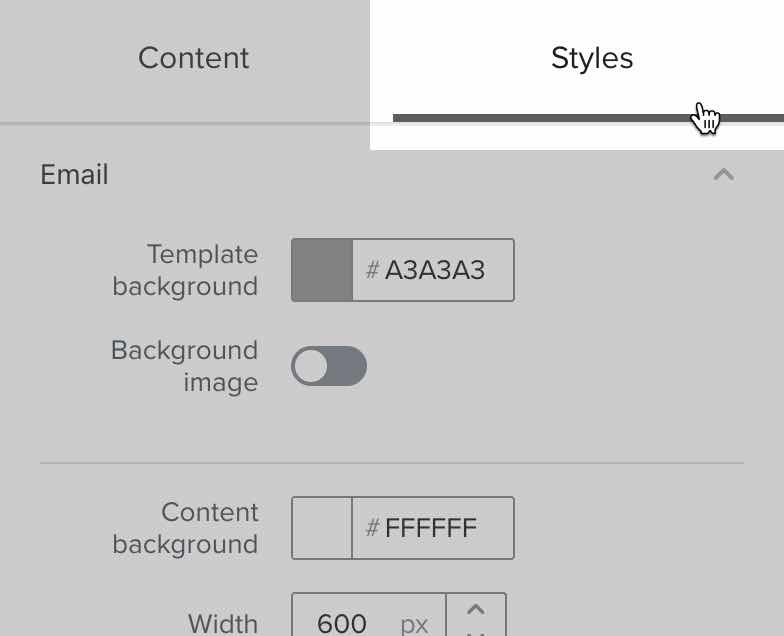The height and width of the screenshot is (636, 784).
Task: Click the Template background label
Action: coord(186,270)
